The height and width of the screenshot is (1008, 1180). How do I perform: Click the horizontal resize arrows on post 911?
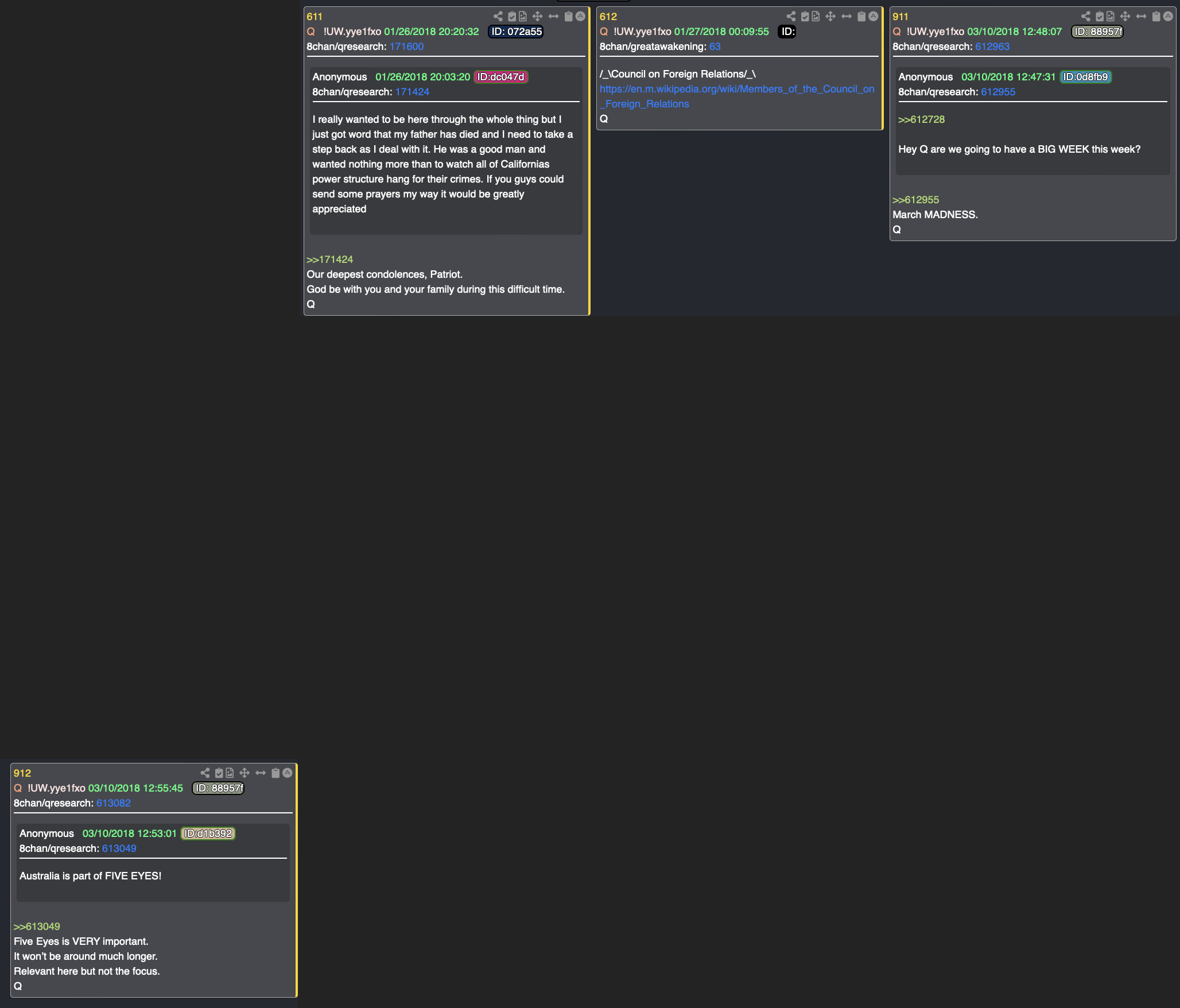tap(1142, 16)
